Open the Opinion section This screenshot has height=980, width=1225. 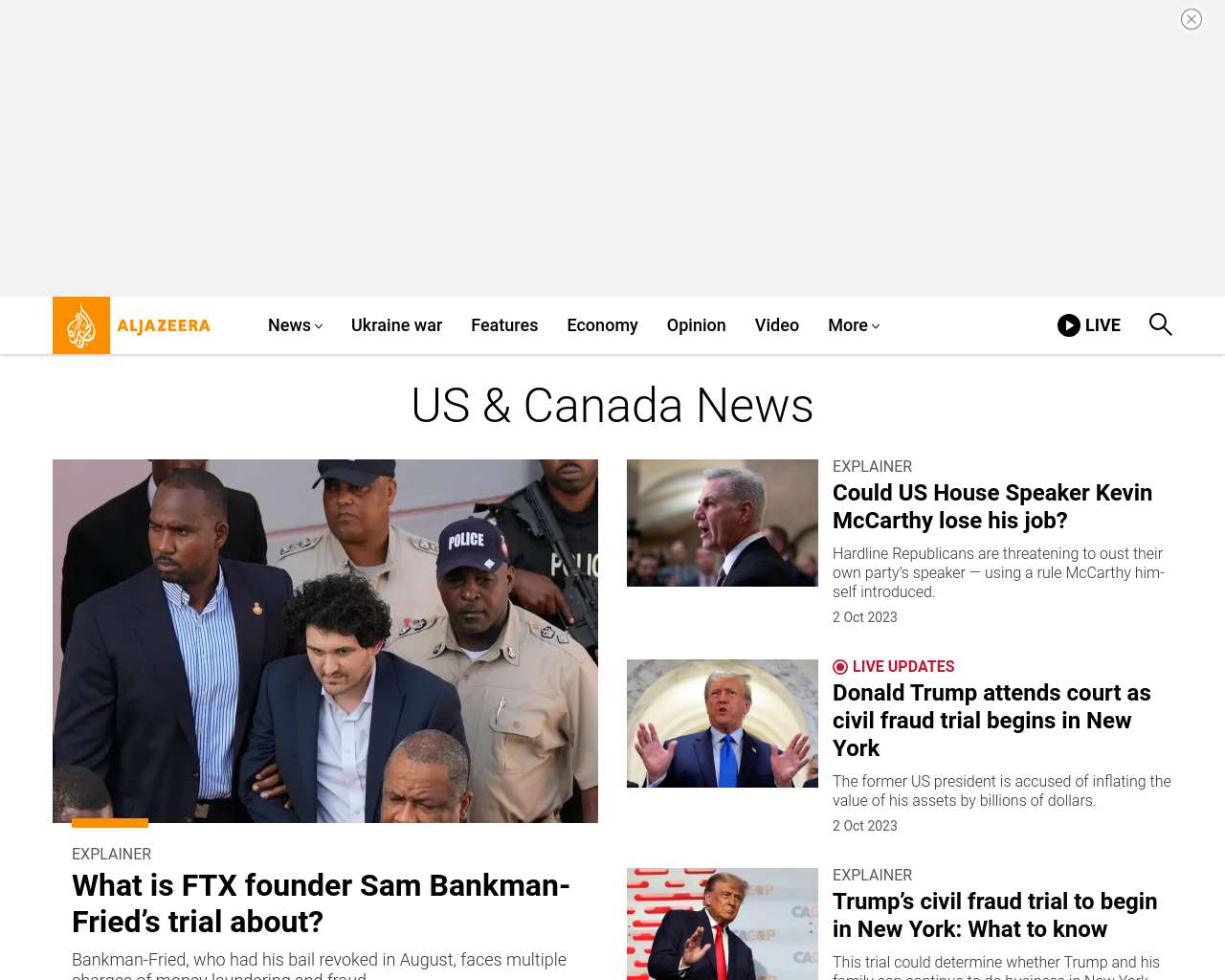click(x=696, y=325)
